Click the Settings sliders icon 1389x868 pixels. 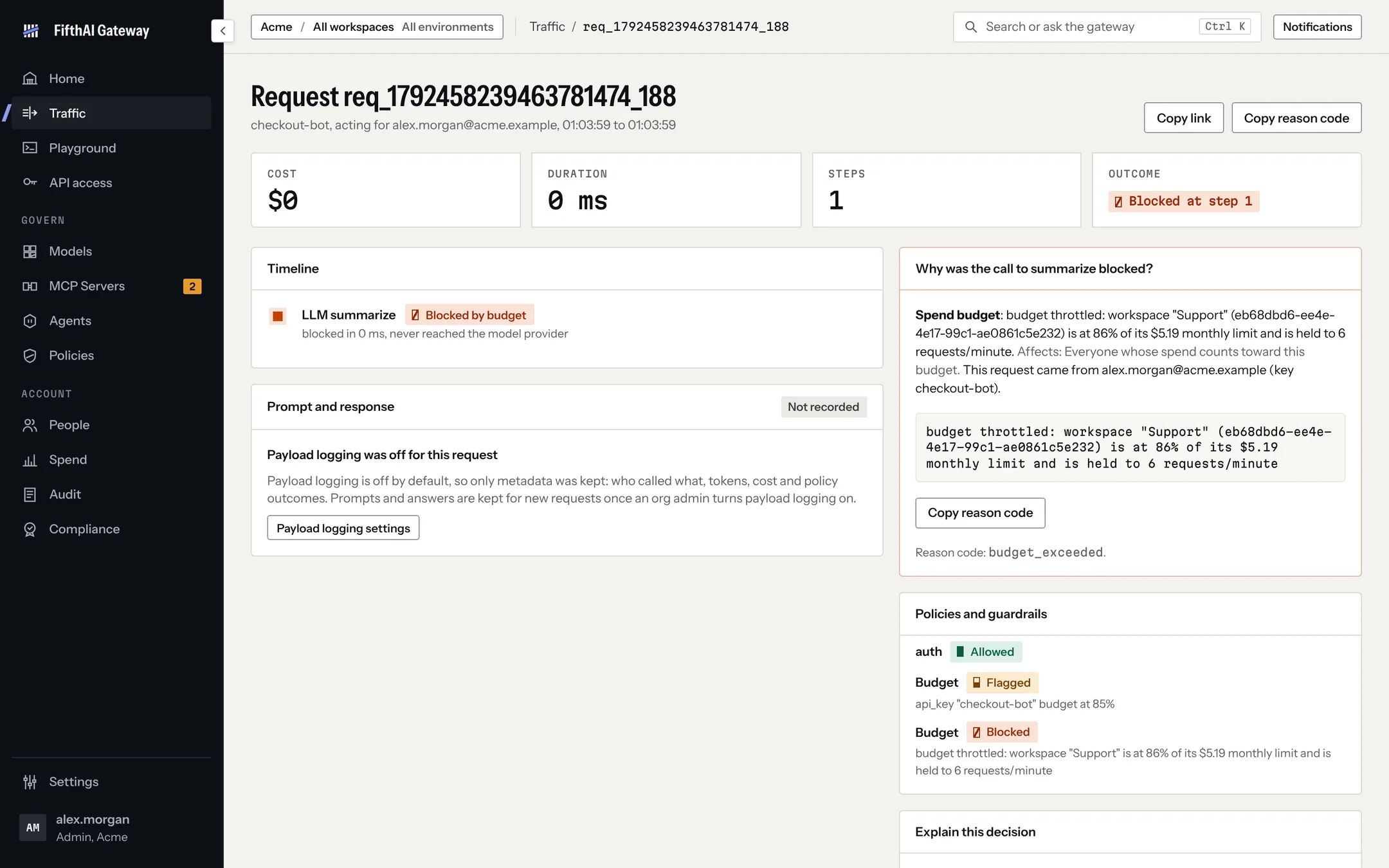30,782
